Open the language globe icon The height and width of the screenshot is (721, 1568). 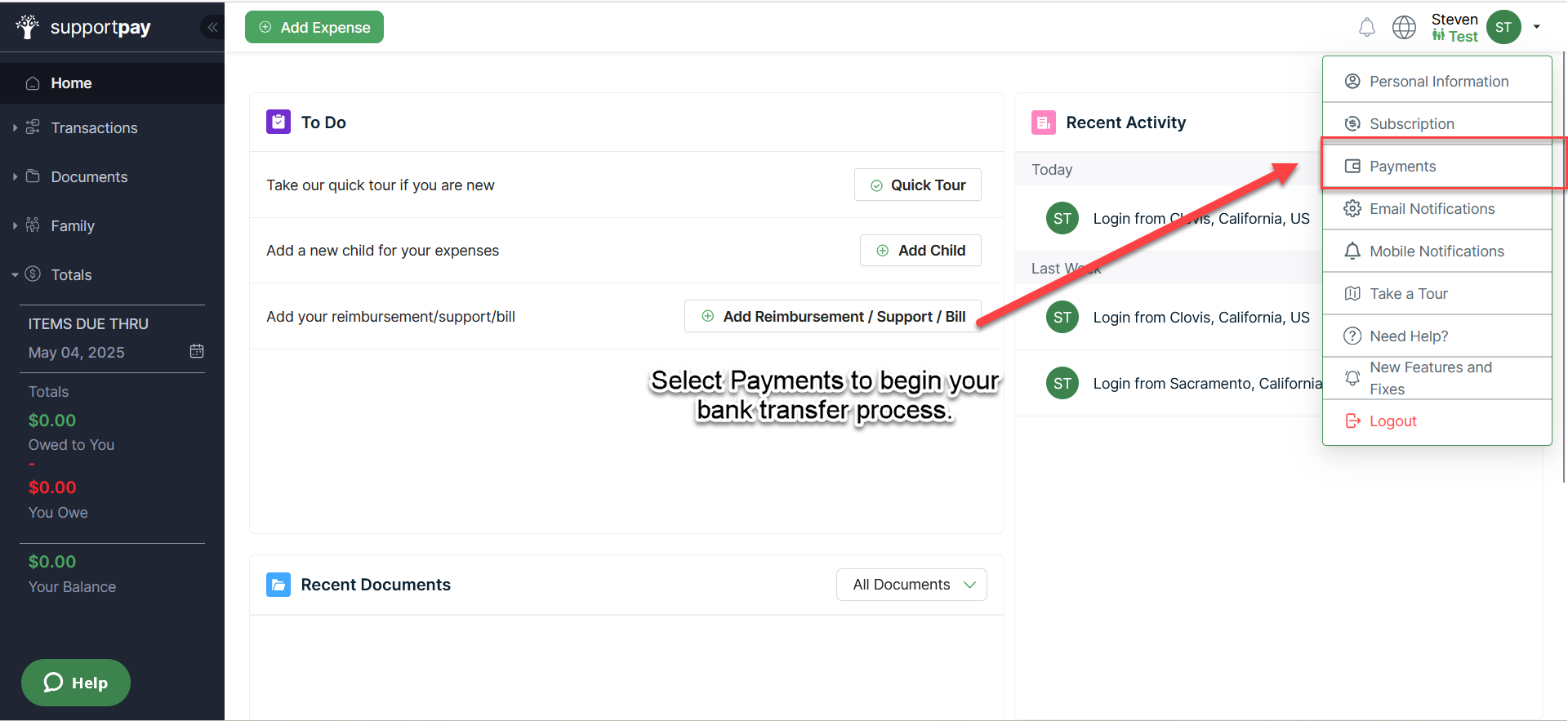(1404, 28)
